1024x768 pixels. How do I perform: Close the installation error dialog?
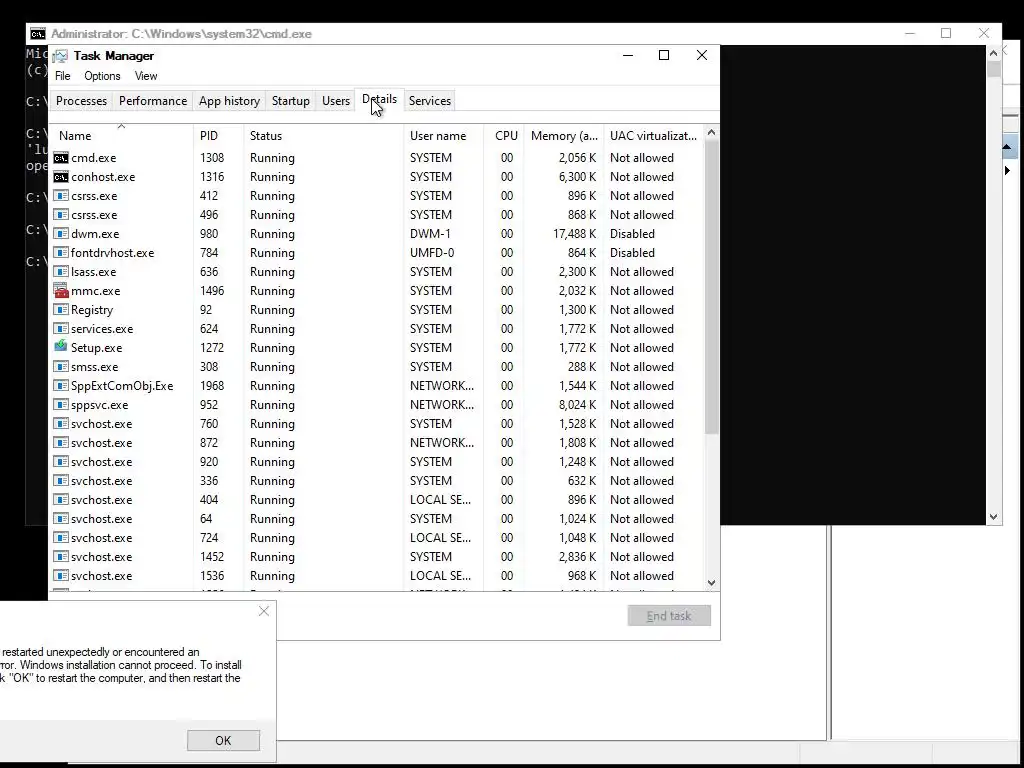coord(264,611)
